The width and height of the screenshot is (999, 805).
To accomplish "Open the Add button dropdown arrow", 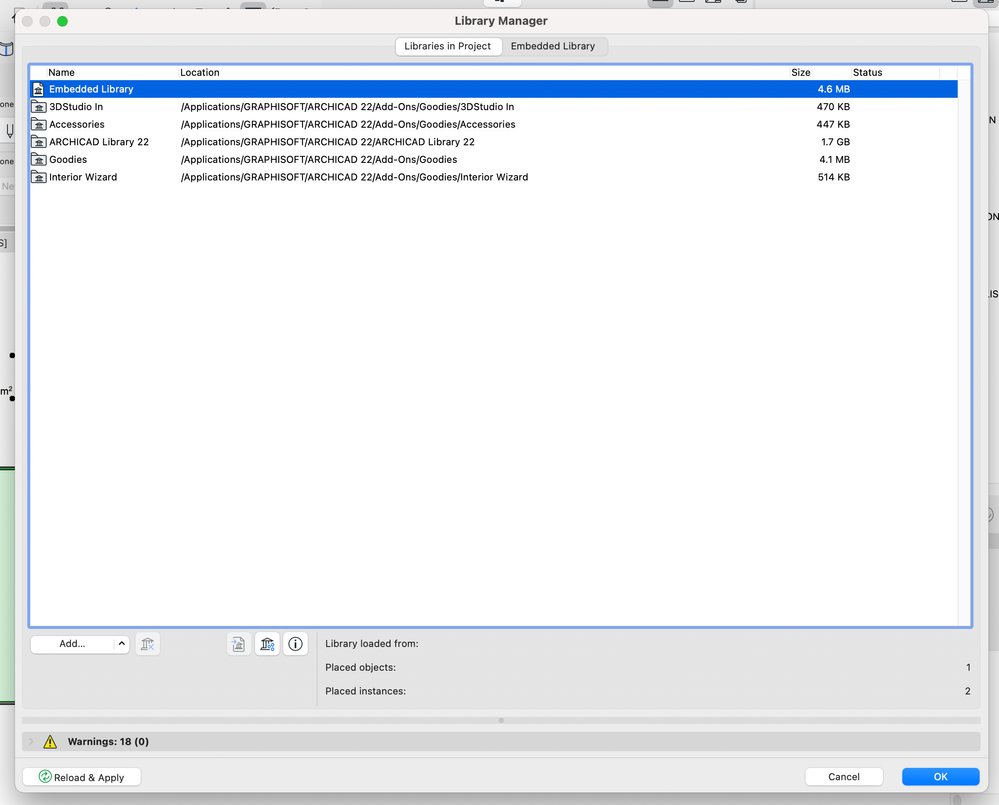I will 122,644.
